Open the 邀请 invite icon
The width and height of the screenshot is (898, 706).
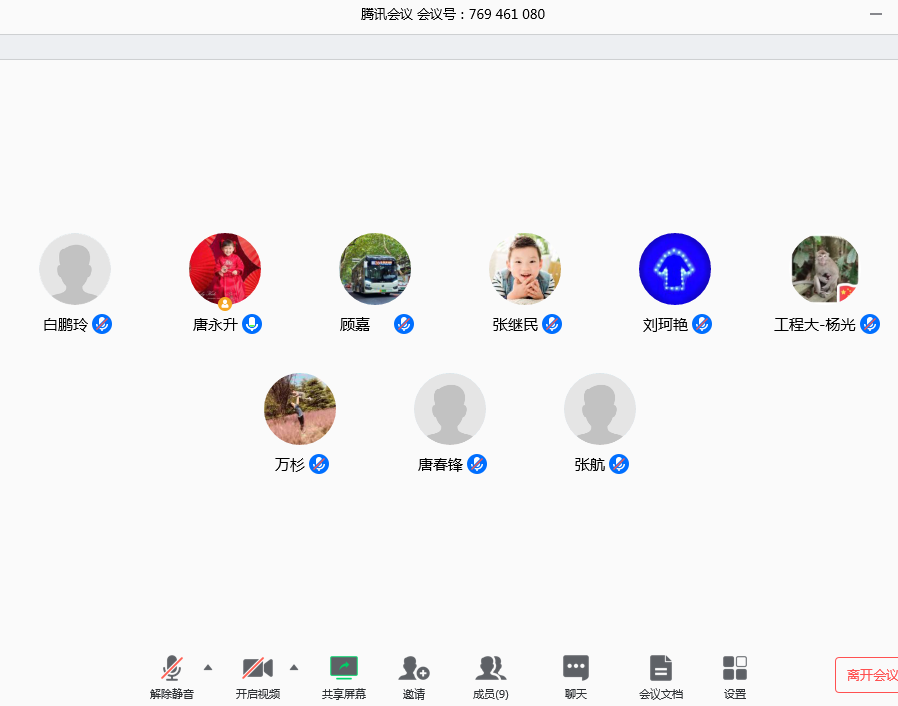413,668
